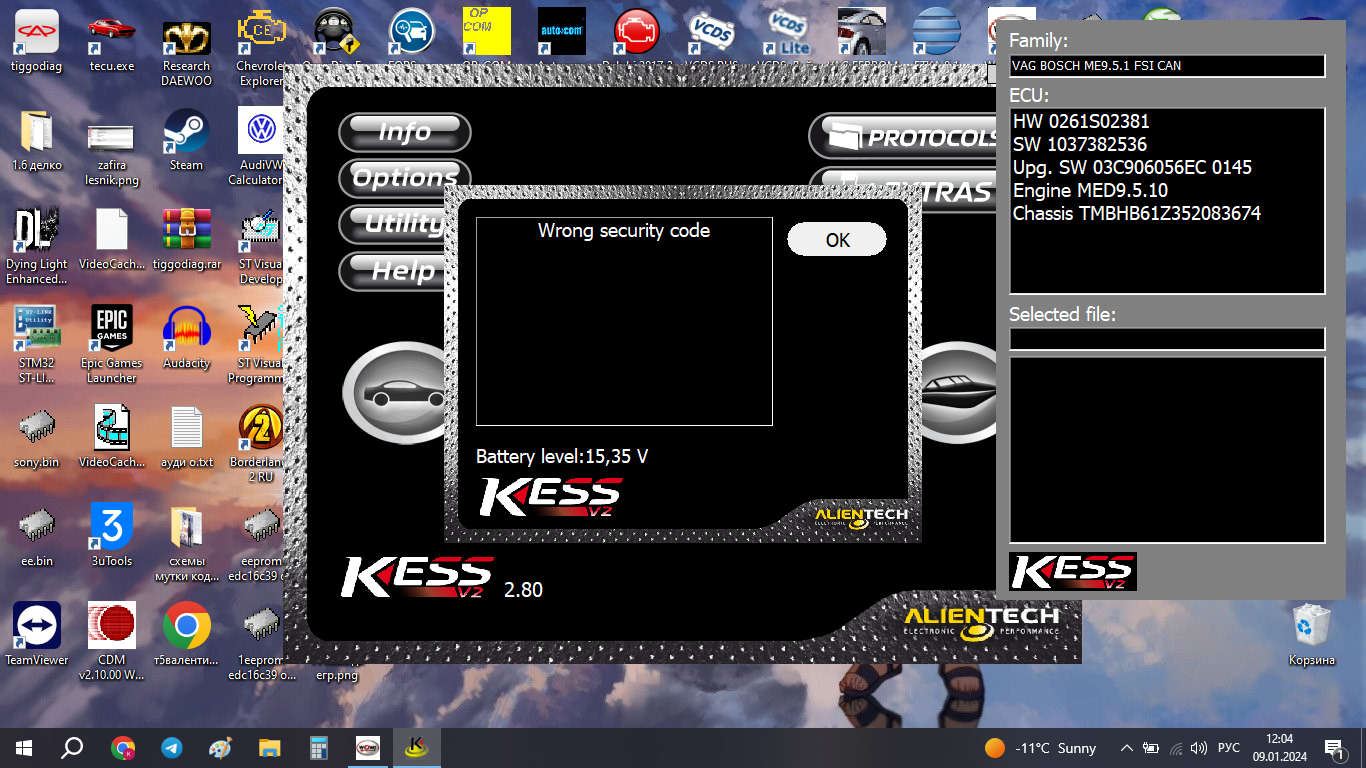Open TeamViewer desktop icon
Image resolution: width=1366 pixels, height=768 pixels.
click(x=37, y=630)
